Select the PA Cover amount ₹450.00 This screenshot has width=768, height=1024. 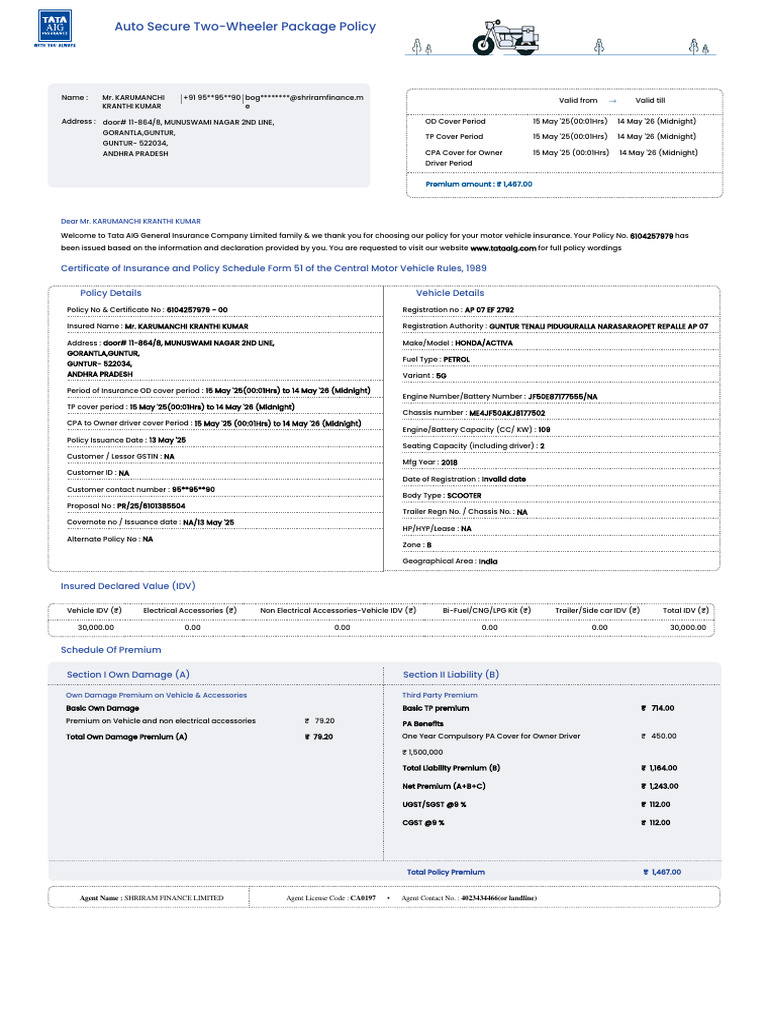[x=659, y=736]
